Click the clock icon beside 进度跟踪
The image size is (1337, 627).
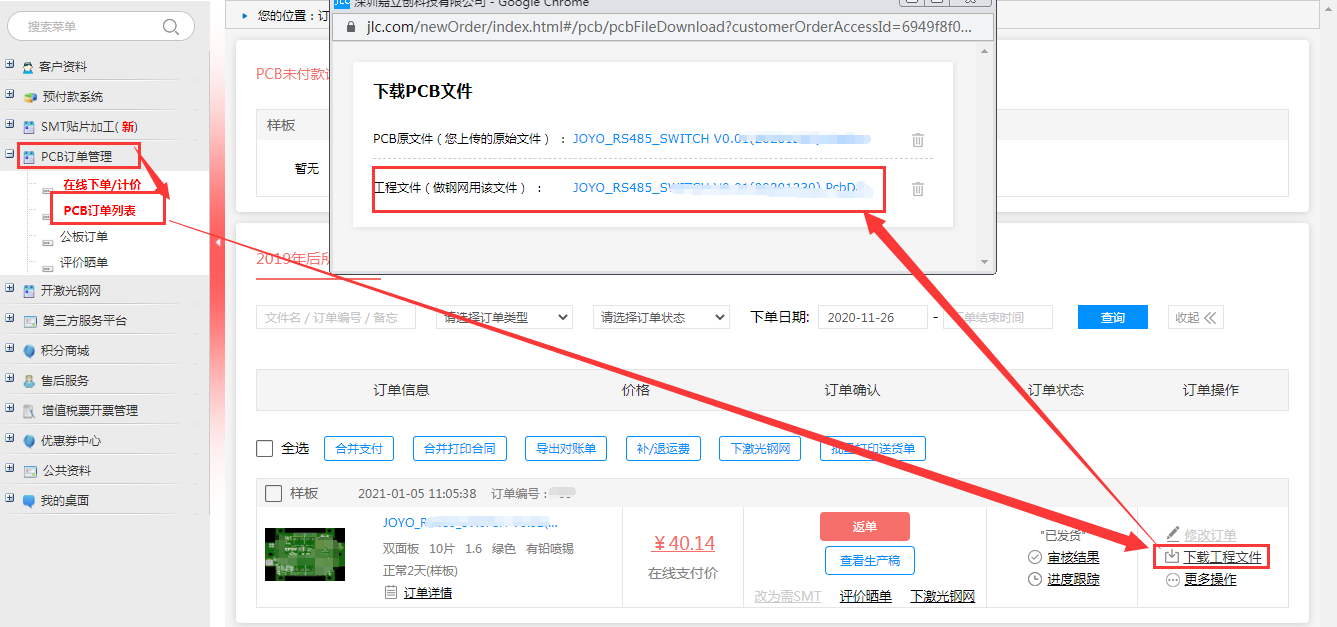pos(1035,579)
